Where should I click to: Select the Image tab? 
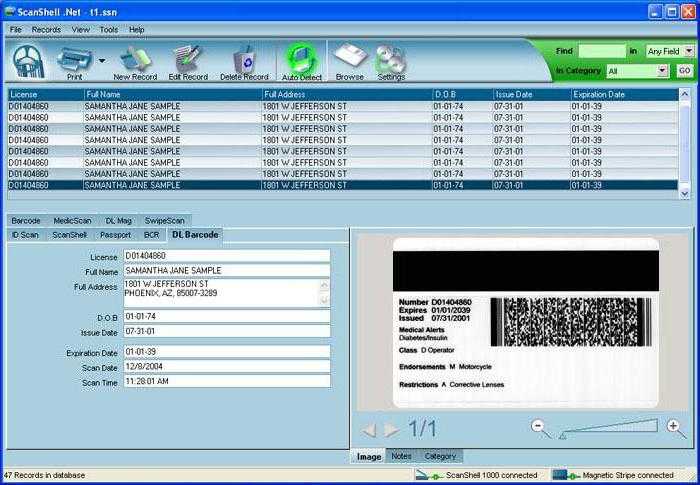pyautogui.click(x=369, y=456)
